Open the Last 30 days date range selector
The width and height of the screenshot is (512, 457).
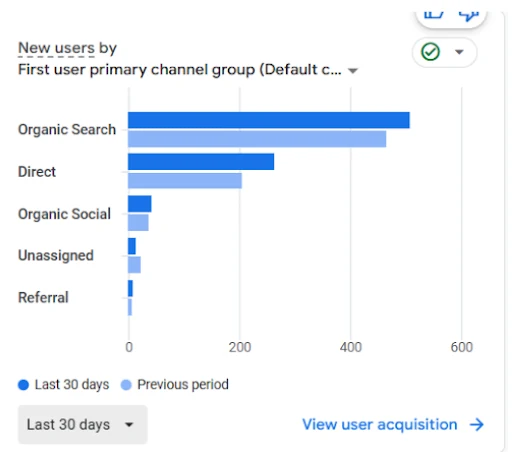tap(82, 425)
